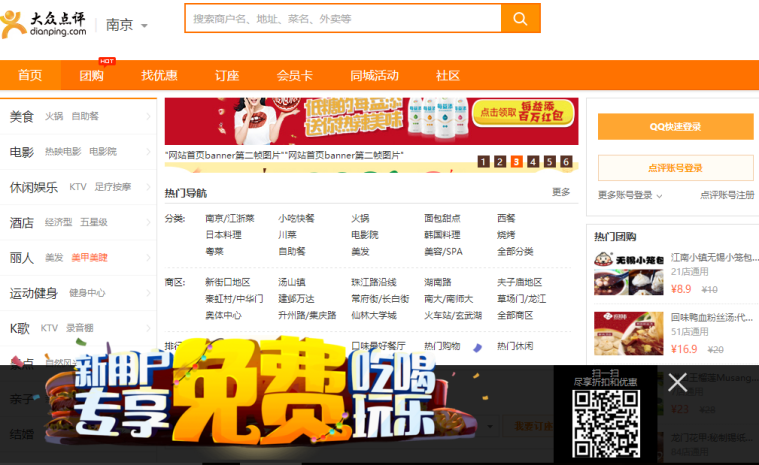The width and height of the screenshot is (759, 465).
Task: Click the 热映电影 sidebar link
Action: pos(63,152)
